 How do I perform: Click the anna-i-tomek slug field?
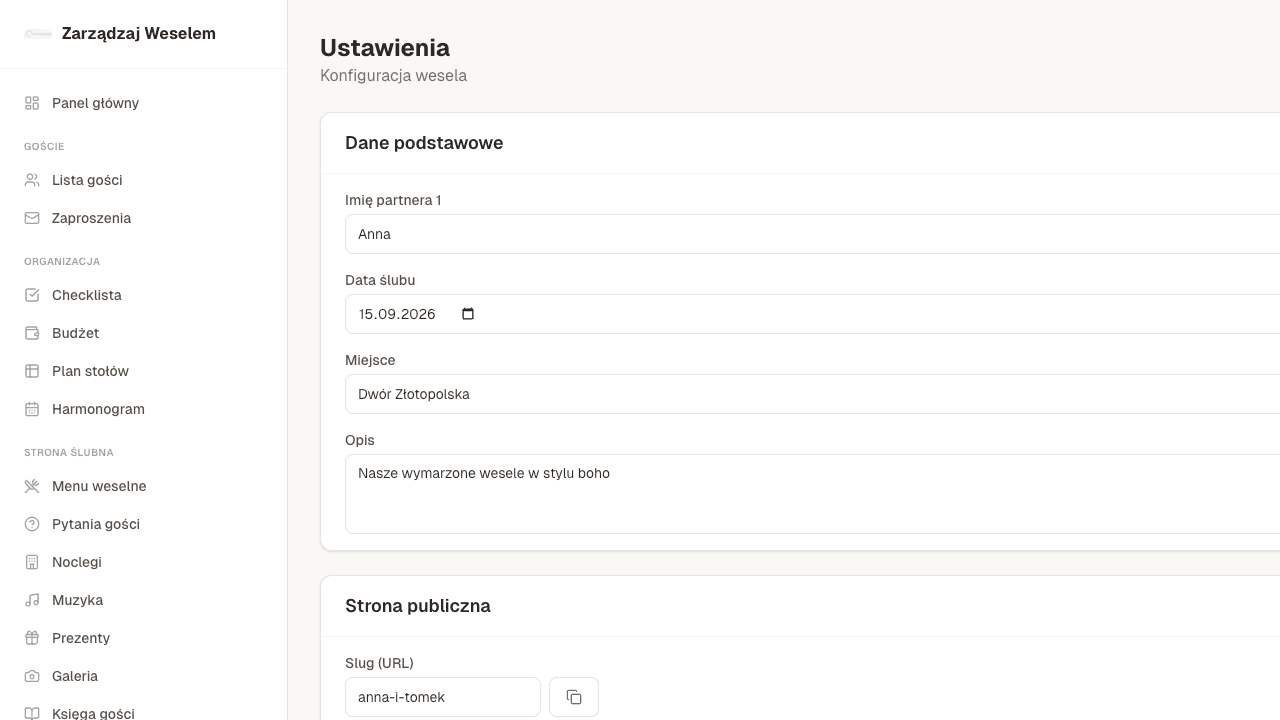pyautogui.click(x=443, y=697)
